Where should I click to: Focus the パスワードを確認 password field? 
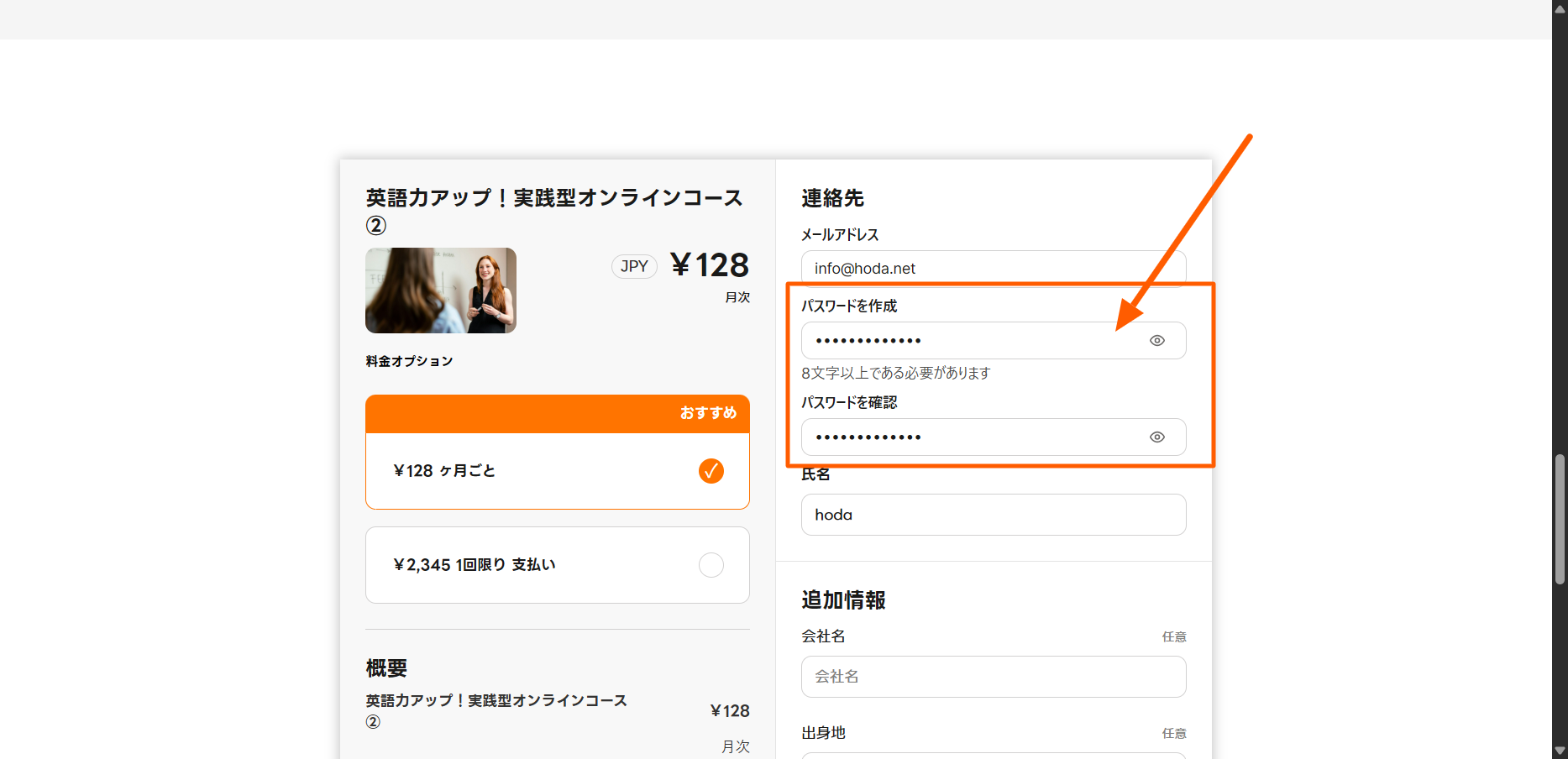point(966,437)
